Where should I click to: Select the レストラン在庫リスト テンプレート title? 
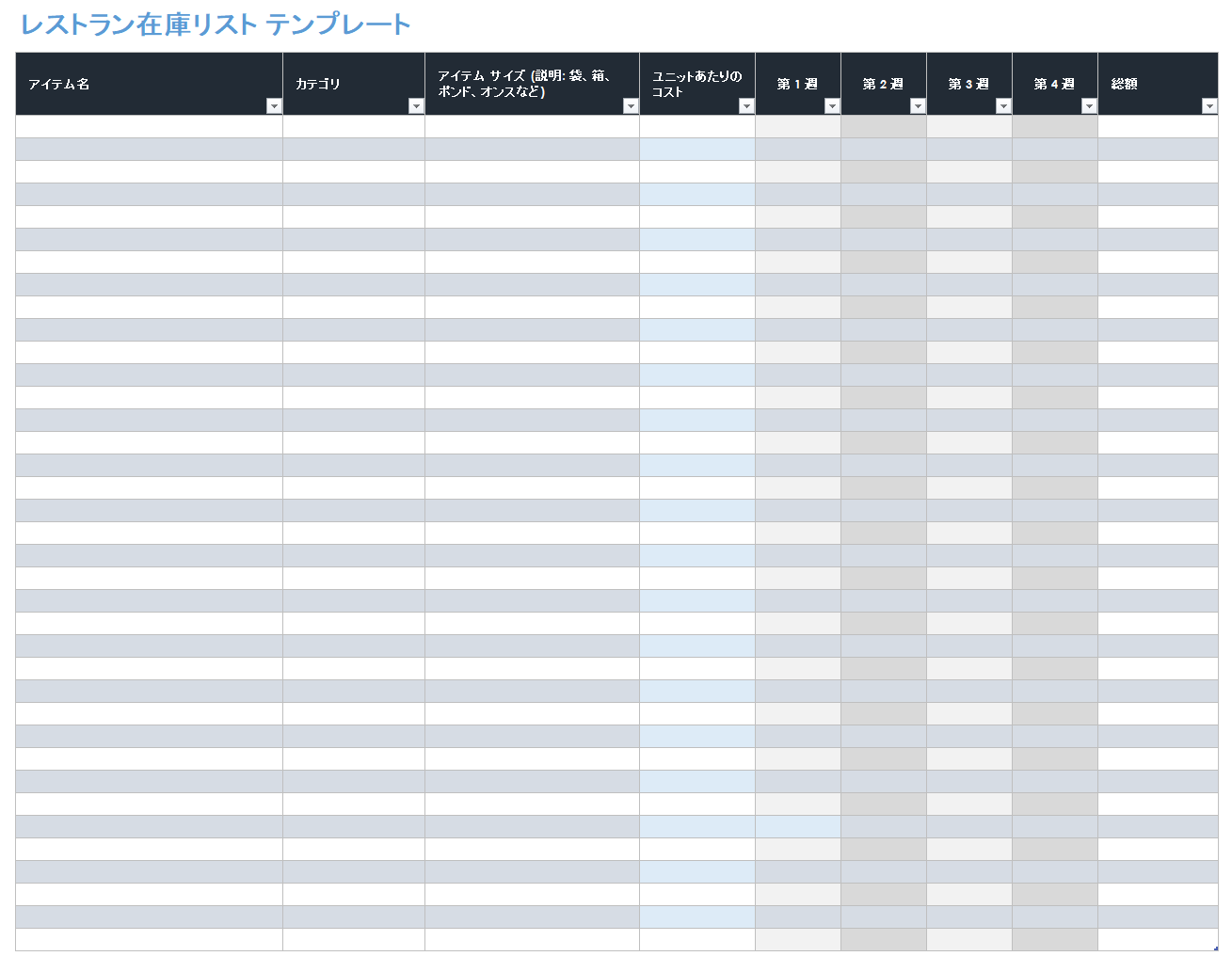tap(216, 24)
